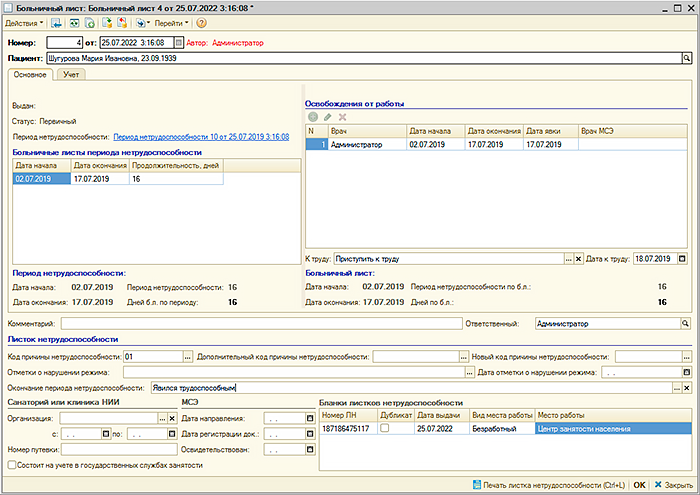
Task: Click the add row icon above the work release table
Action: (312, 117)
